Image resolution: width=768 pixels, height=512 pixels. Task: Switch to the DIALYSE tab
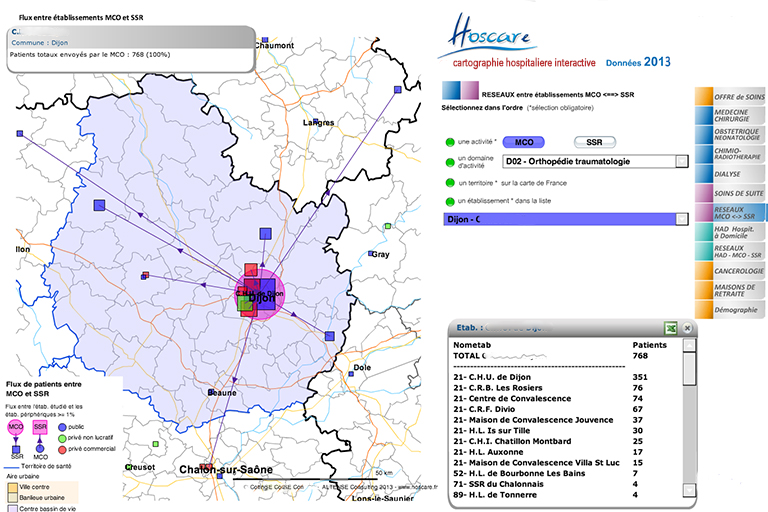coord(730,173)
